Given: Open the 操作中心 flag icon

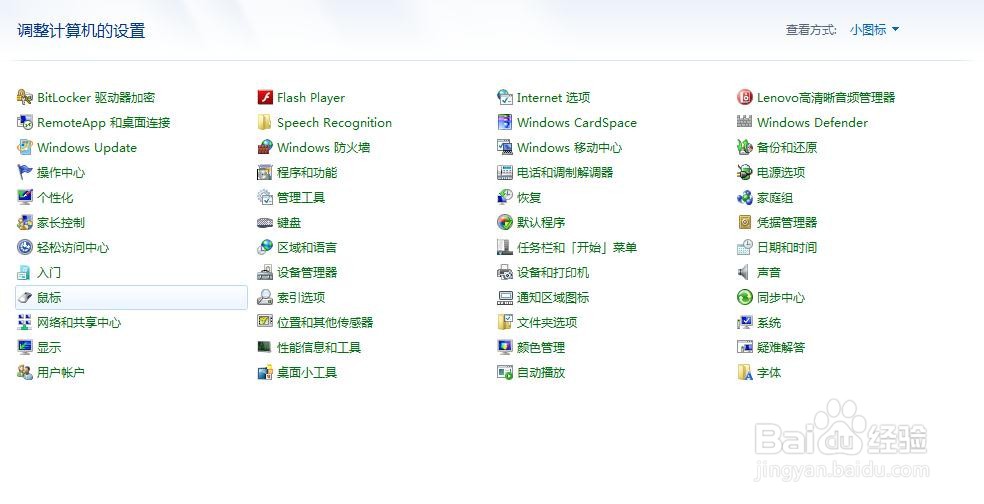Looking at the screenshot, I should pyautogui.click(x=24, y=172).
